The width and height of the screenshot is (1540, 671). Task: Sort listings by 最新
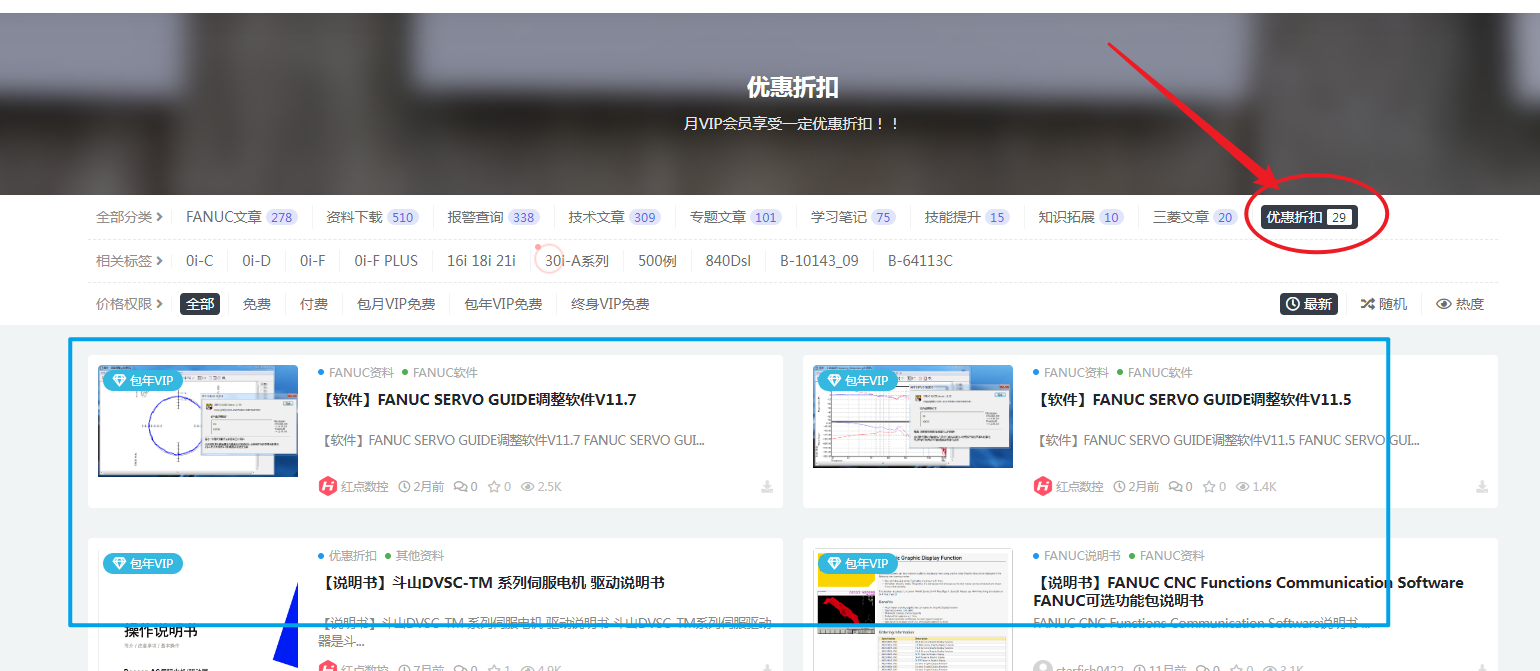pyautogui.click(x=1309, y=304)
